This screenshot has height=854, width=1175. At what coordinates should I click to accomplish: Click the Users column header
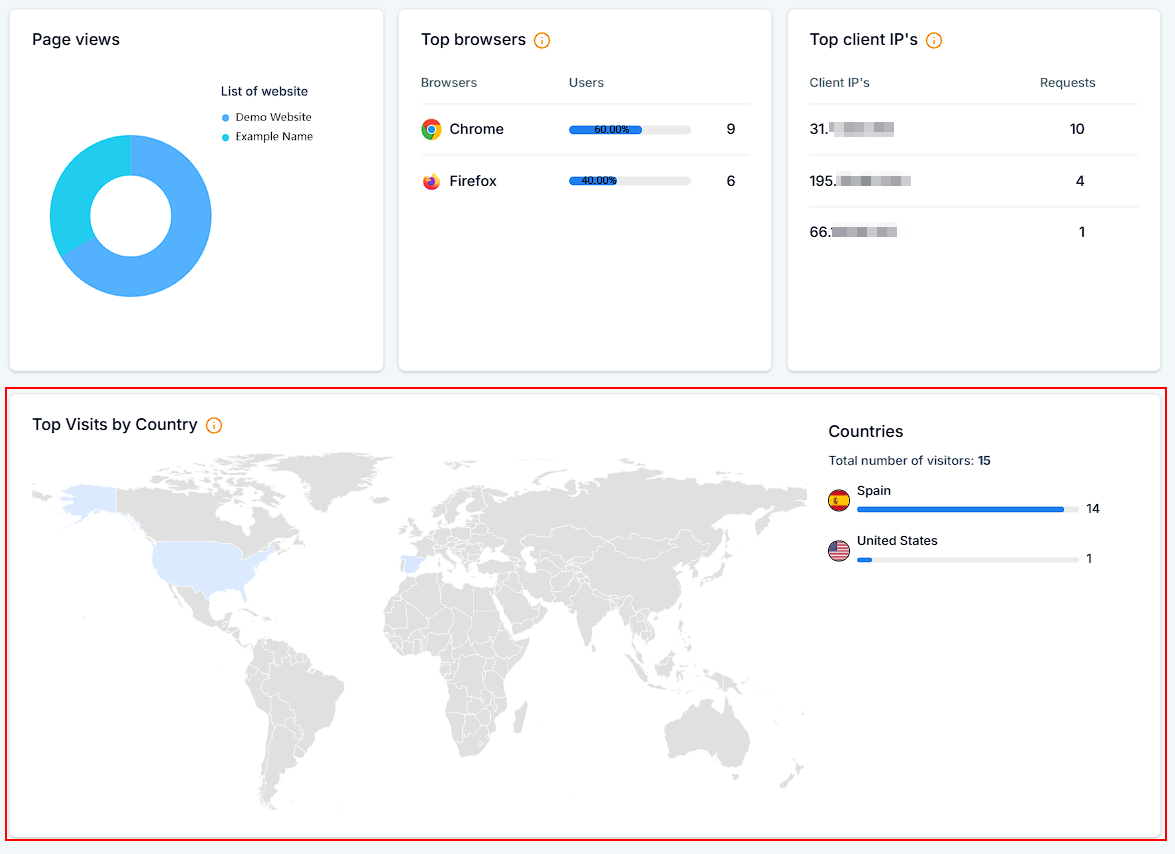(586, 83)
